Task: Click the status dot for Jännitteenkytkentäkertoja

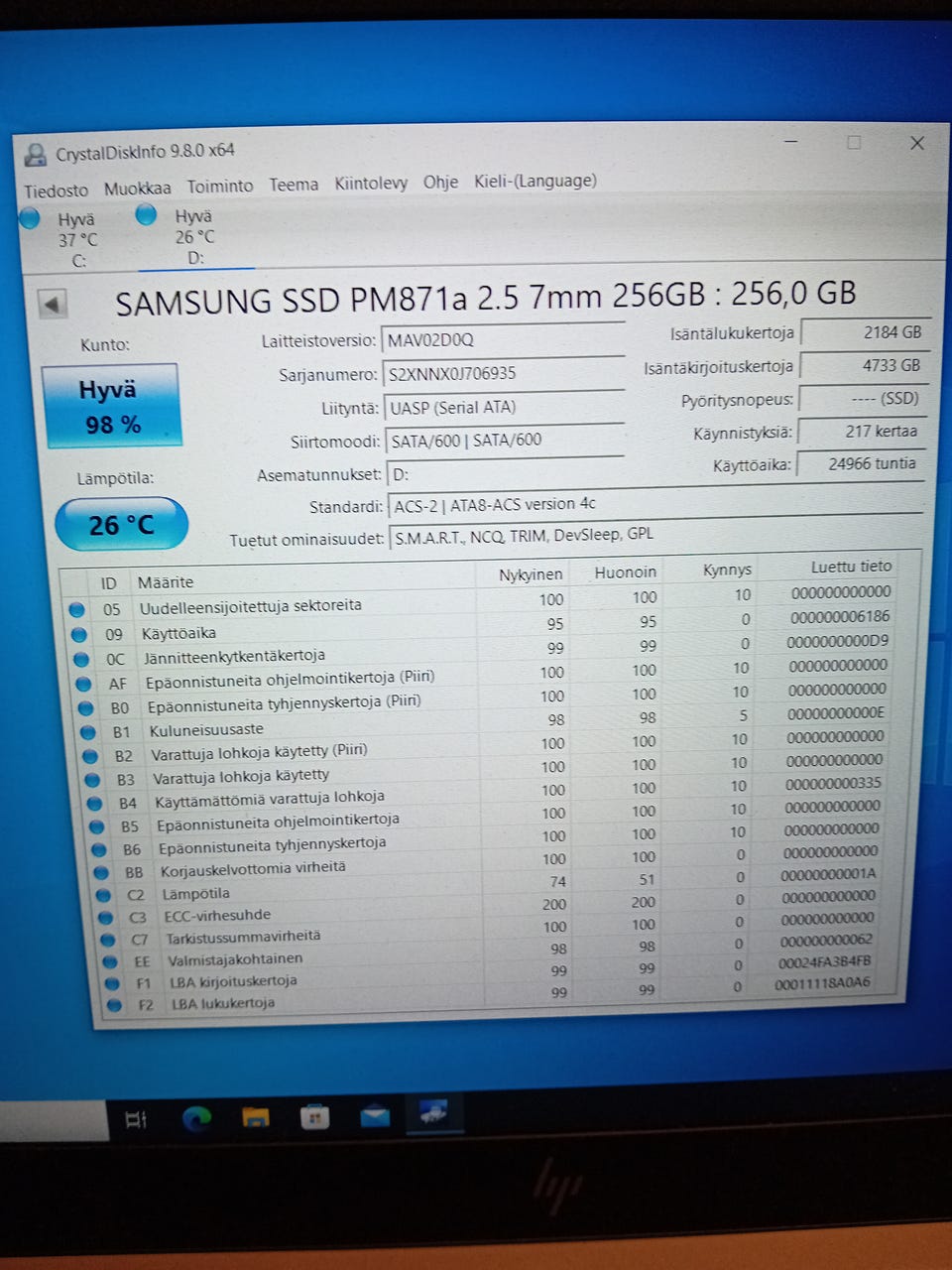Action: click(81, 659)
